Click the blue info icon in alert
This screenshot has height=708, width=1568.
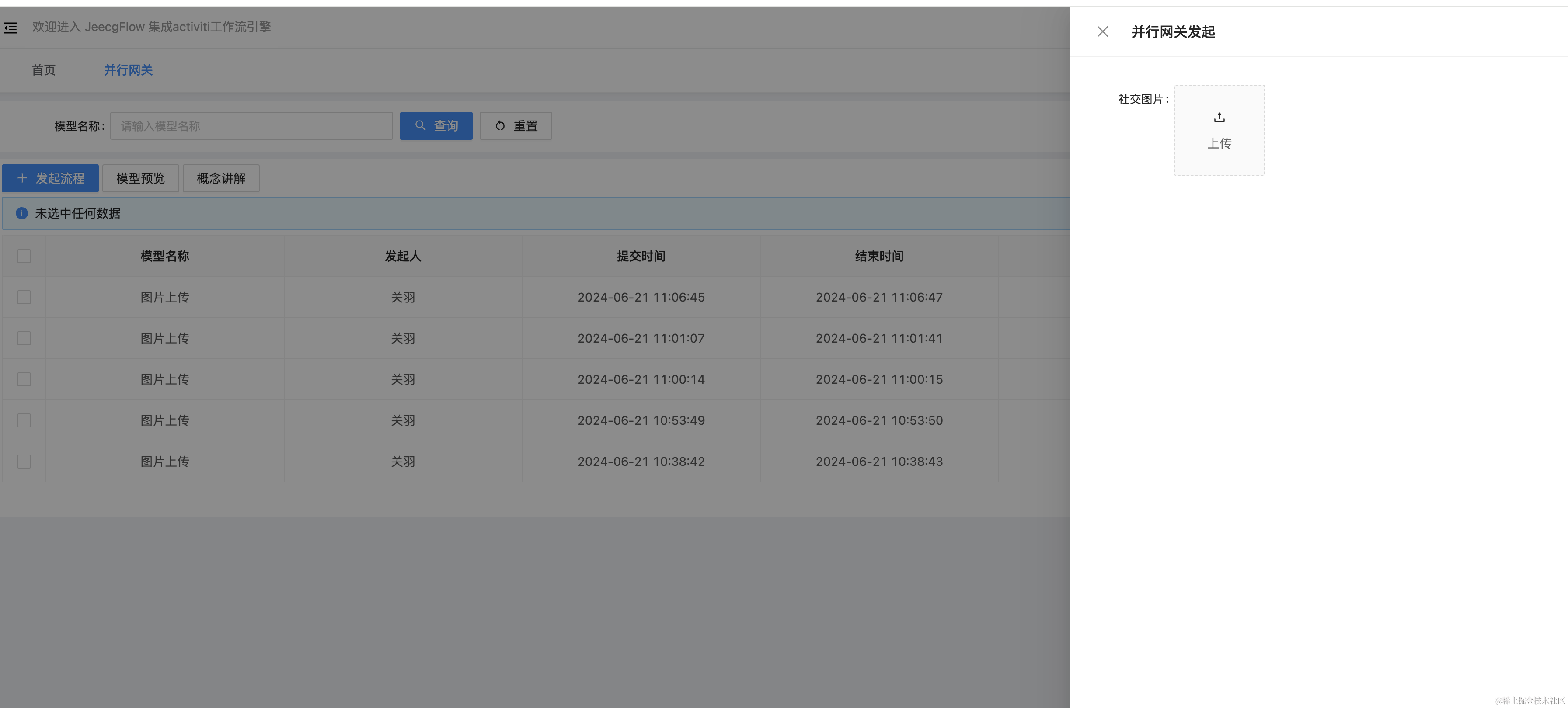click(x=22, y=214)
